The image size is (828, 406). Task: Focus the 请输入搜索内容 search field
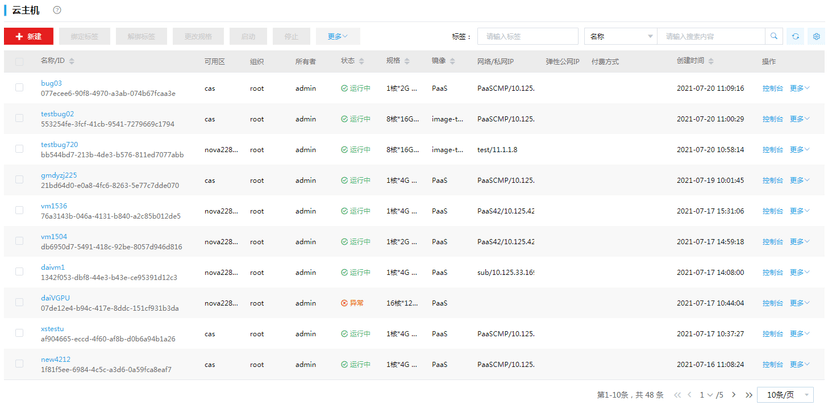click(711, 36)
